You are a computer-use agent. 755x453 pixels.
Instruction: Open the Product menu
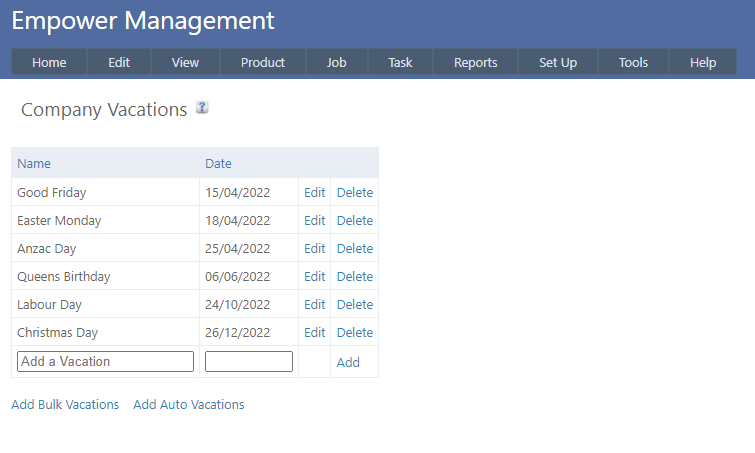pos(263,62)
